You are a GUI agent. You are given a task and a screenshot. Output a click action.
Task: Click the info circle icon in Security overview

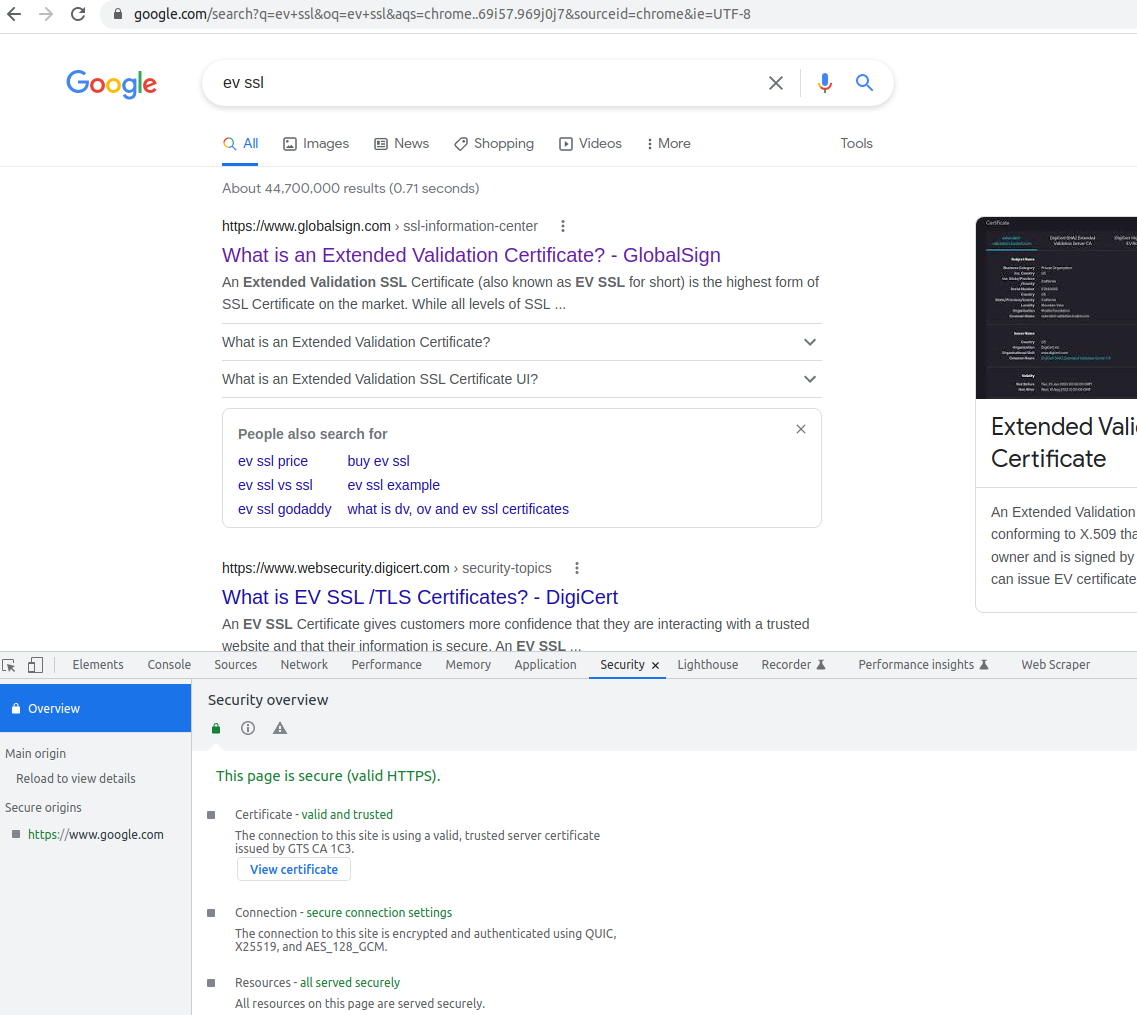pos(247,728)
